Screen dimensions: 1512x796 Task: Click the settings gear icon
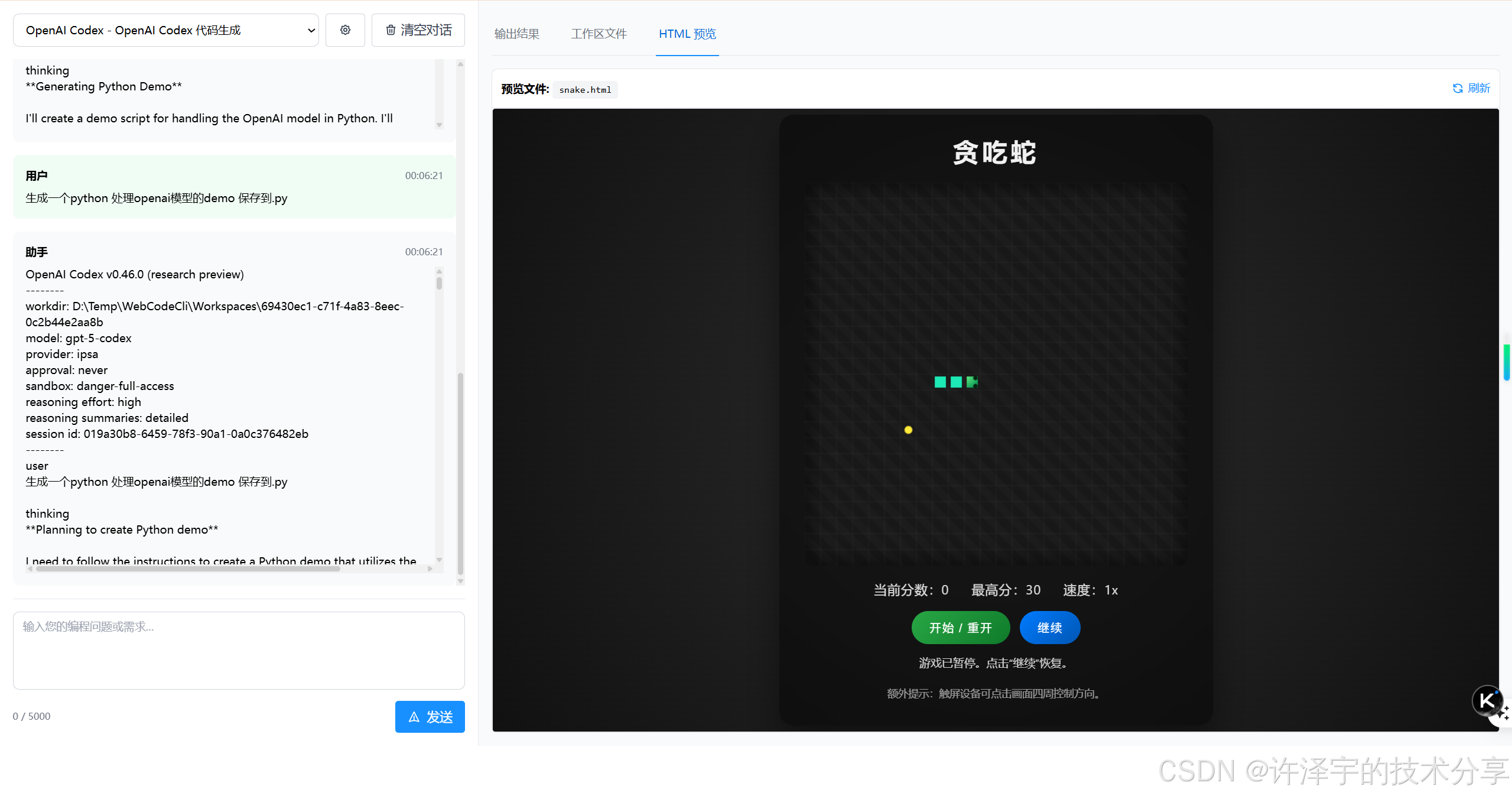345,30
